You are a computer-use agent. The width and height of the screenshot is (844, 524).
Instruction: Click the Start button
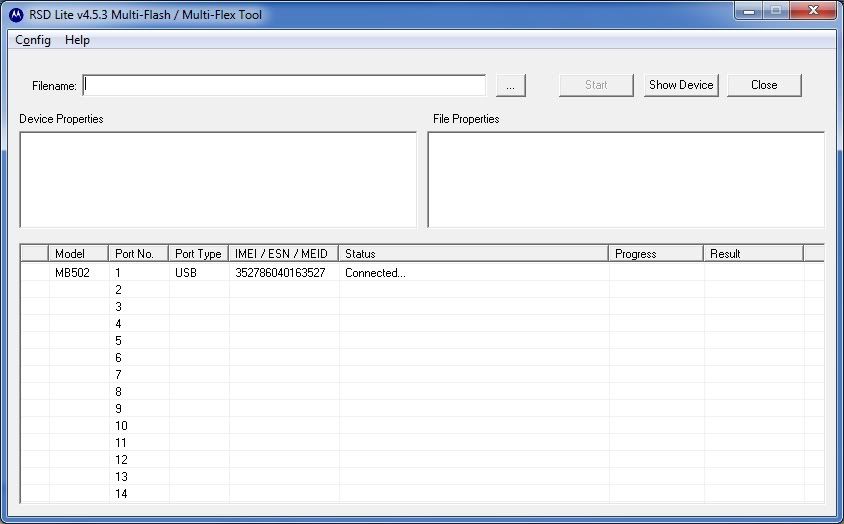coord(596,85)
